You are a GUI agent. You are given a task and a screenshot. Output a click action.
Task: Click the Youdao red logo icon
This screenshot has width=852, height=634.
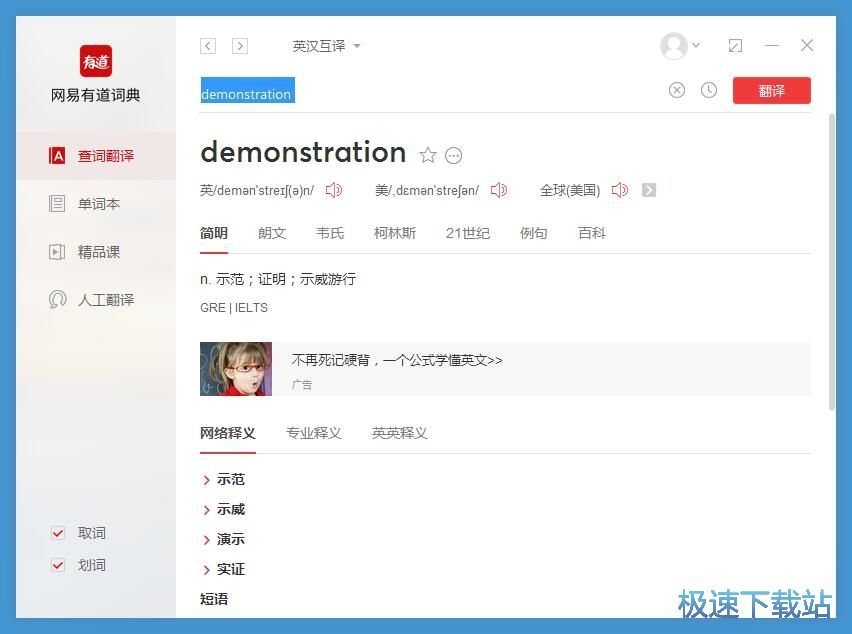[96, 61]
